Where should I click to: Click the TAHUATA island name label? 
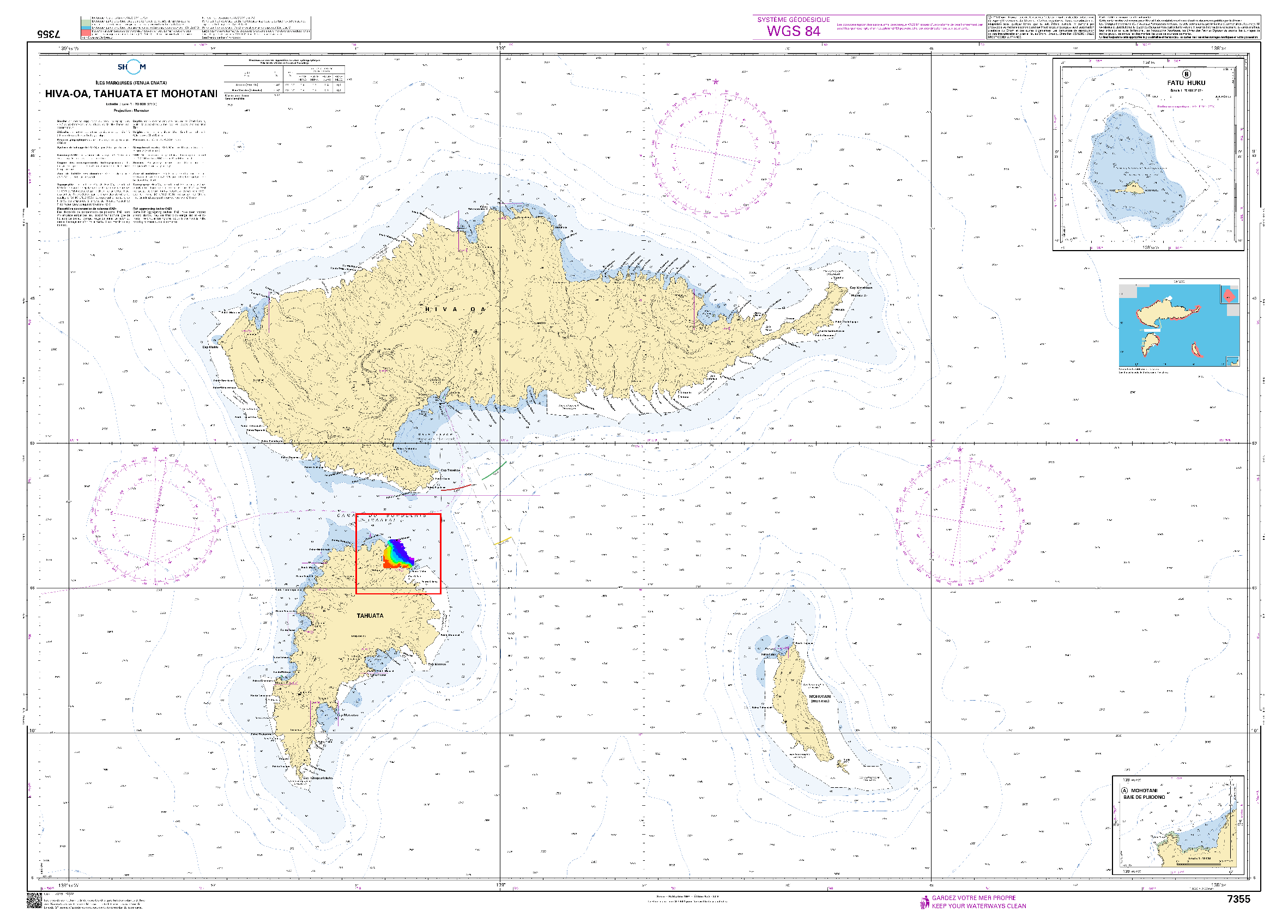370,616
